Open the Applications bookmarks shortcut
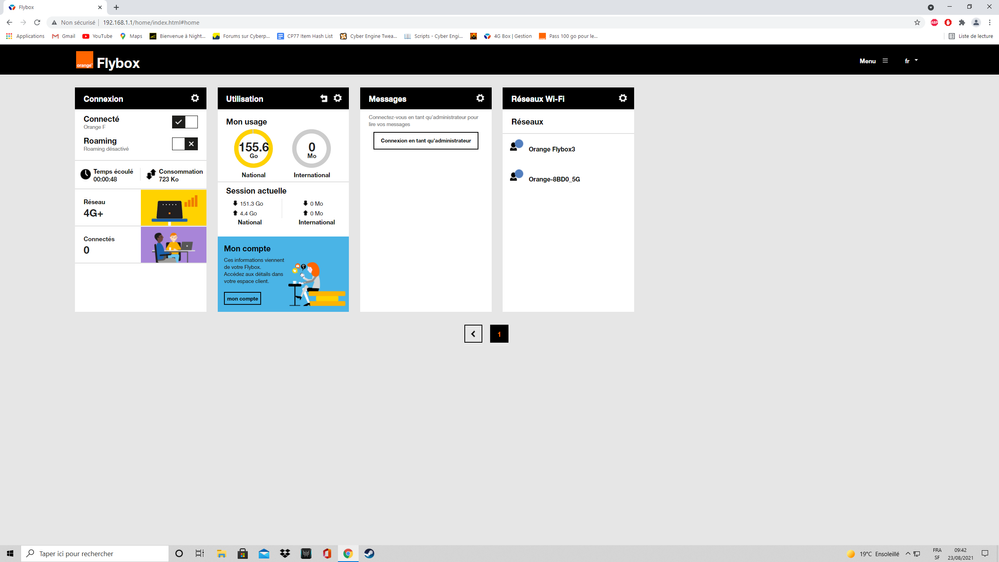The image size is (999, 562). click(25, 36)
